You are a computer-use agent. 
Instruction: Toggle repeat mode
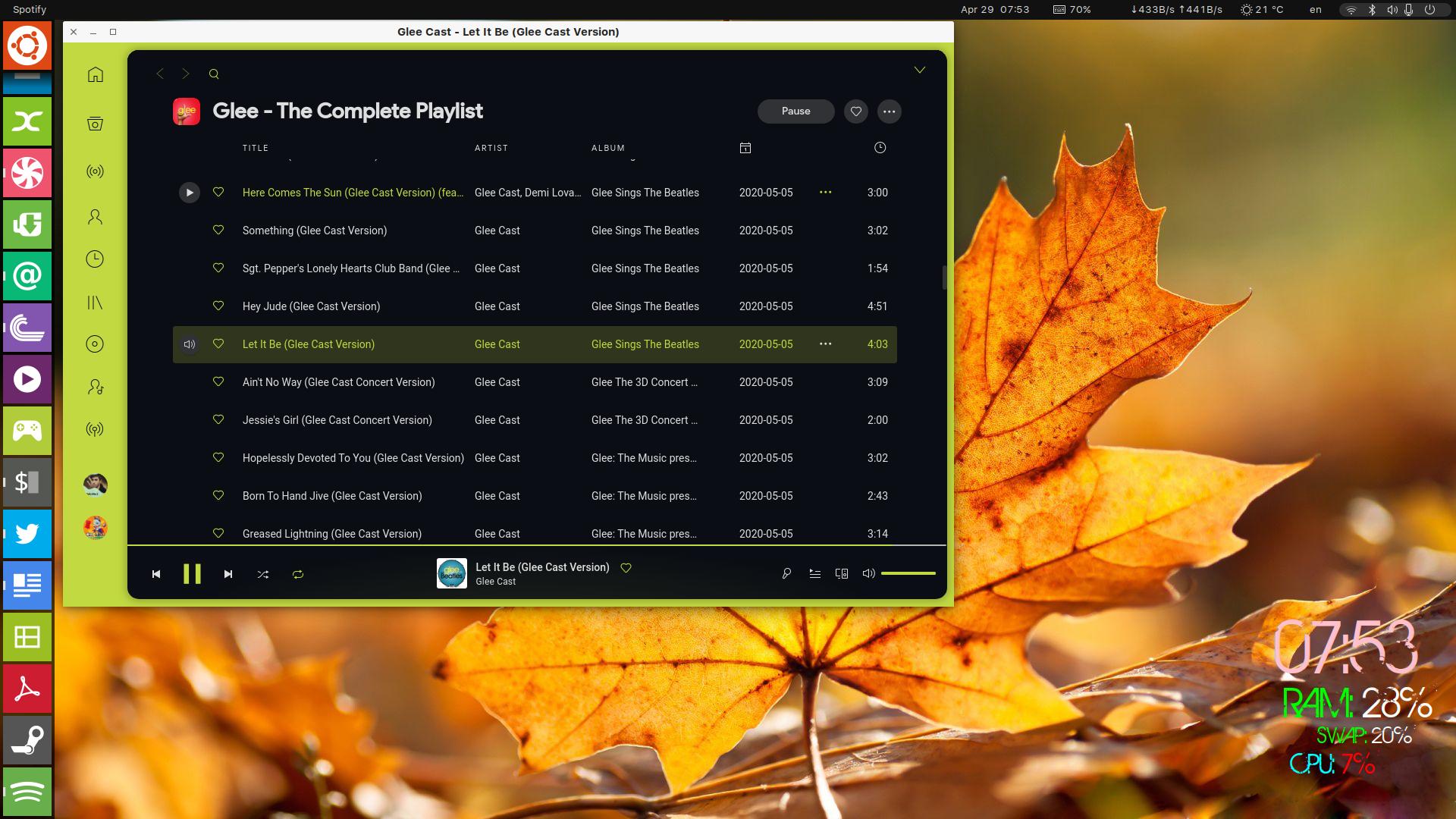(298, 574)
